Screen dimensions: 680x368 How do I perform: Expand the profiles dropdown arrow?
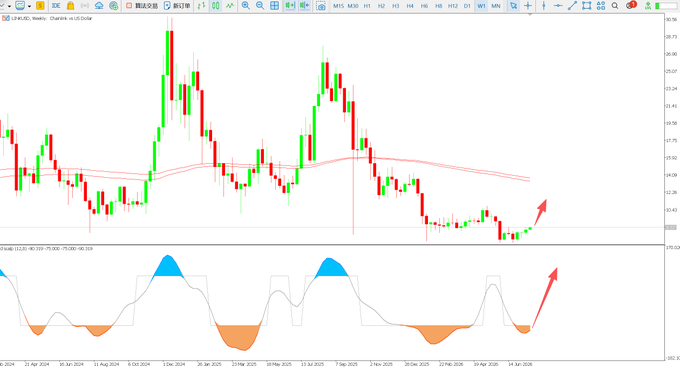(29, 6)
